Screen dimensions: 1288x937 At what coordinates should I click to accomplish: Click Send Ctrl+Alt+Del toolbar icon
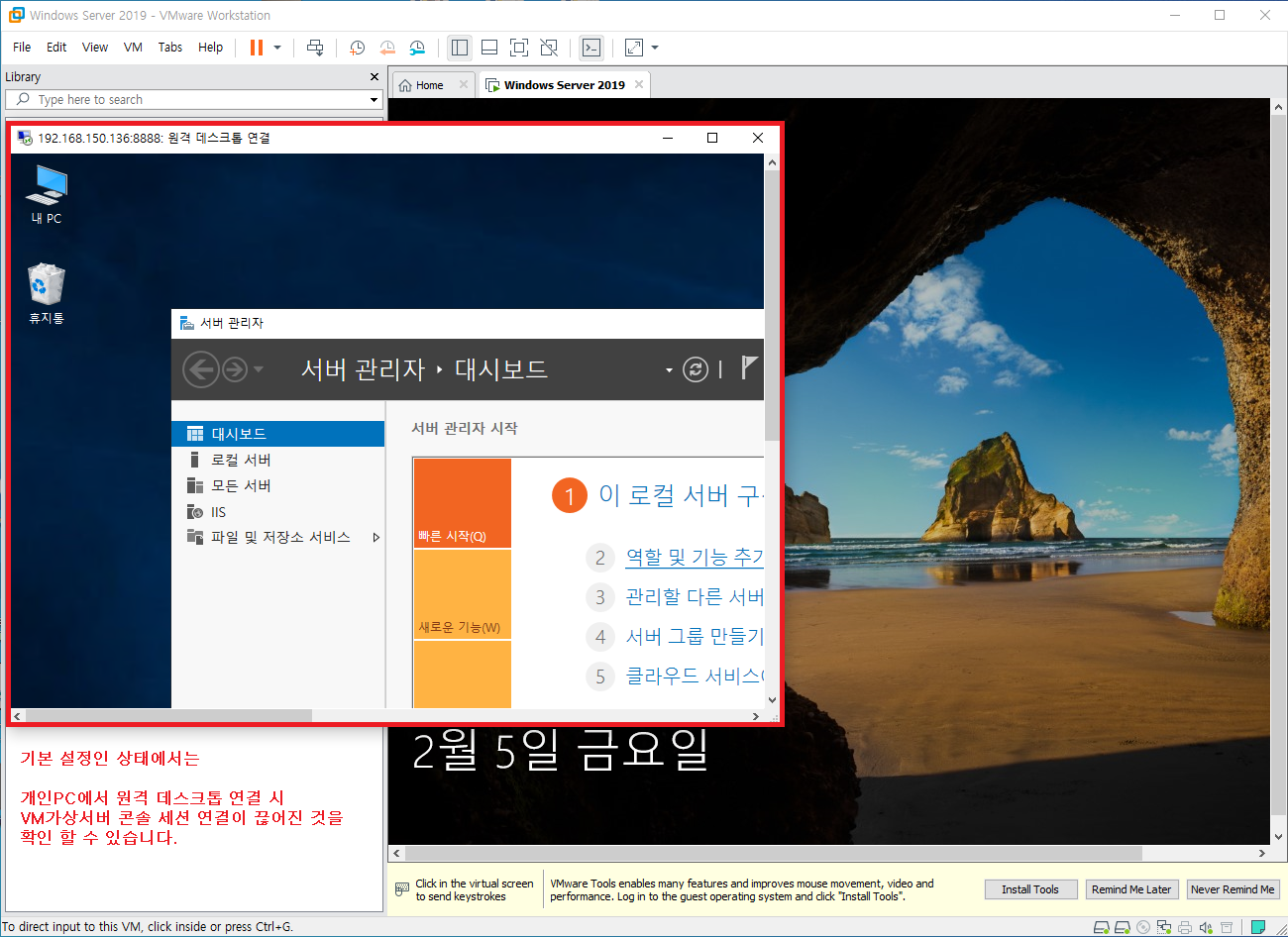pos(315,48)
